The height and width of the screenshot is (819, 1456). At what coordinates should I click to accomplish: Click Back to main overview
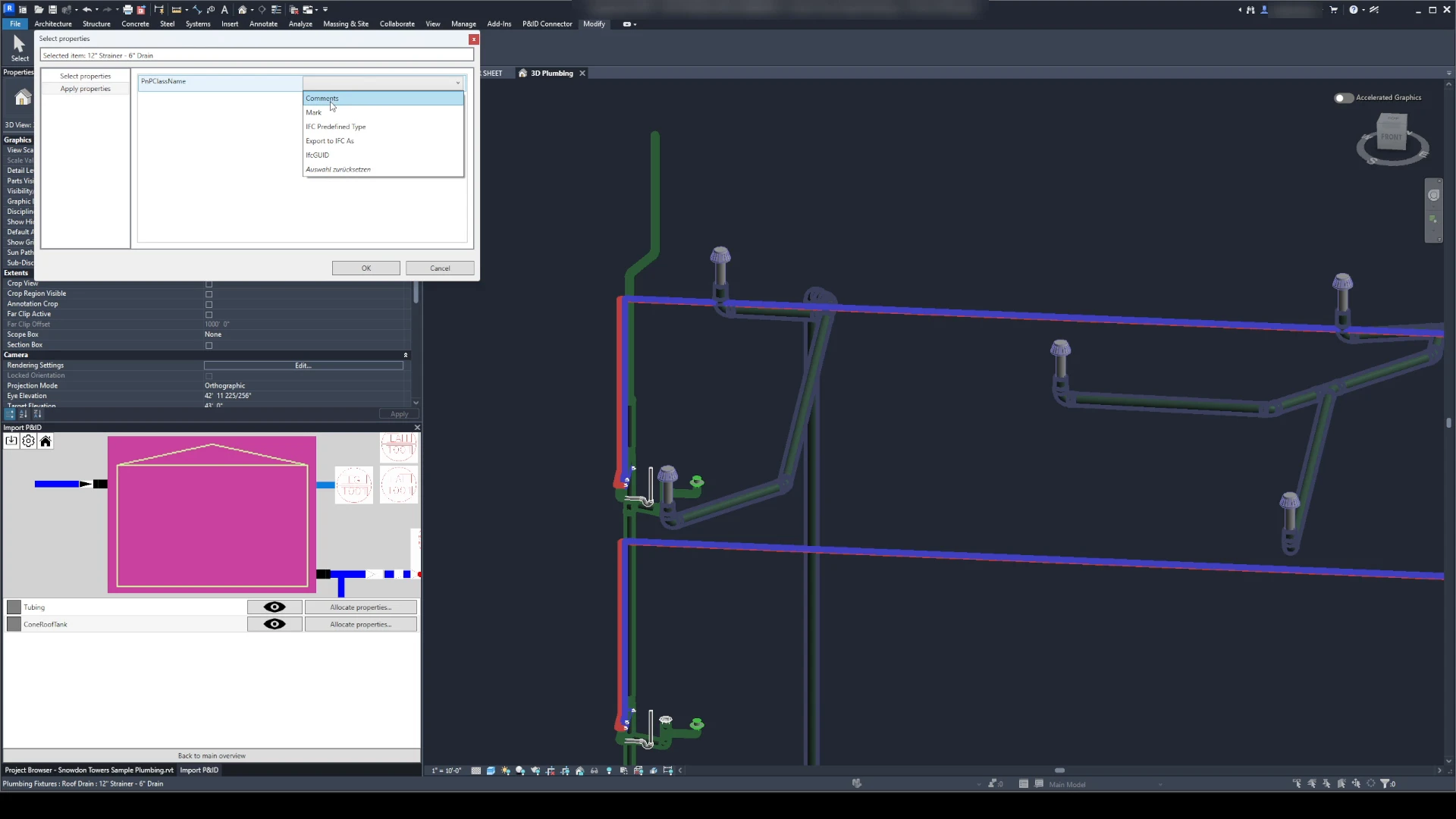click(212, 756)
